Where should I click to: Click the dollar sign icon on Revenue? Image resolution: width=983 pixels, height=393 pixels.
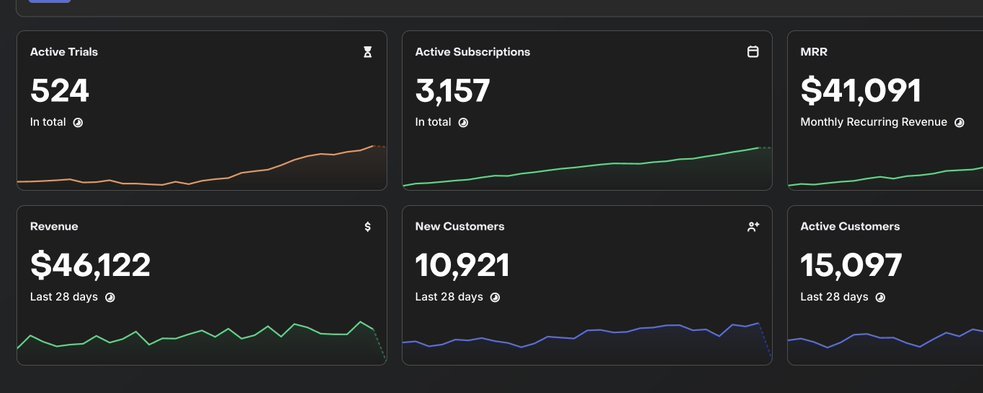pos(367,226)
